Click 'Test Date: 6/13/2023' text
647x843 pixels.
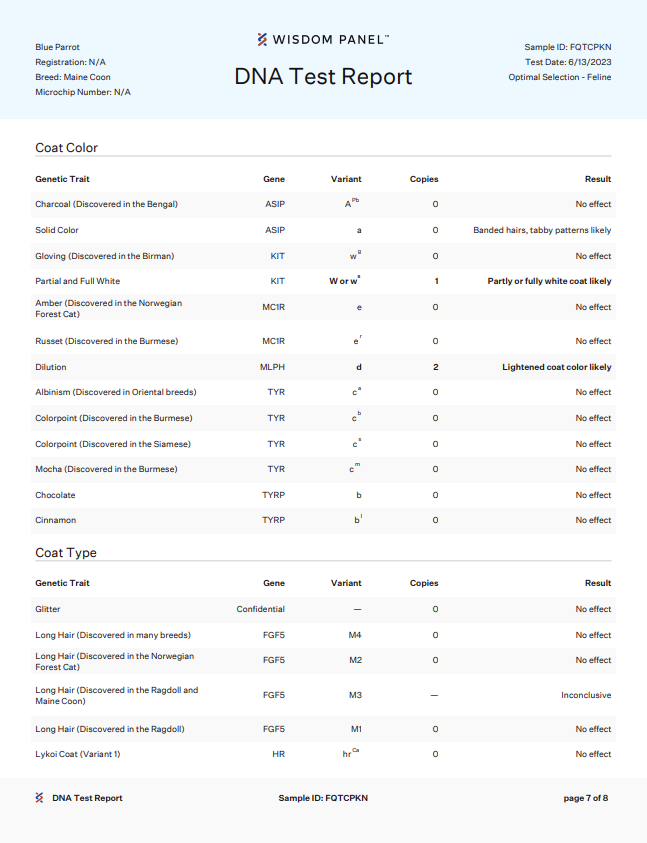pos(568,62)
